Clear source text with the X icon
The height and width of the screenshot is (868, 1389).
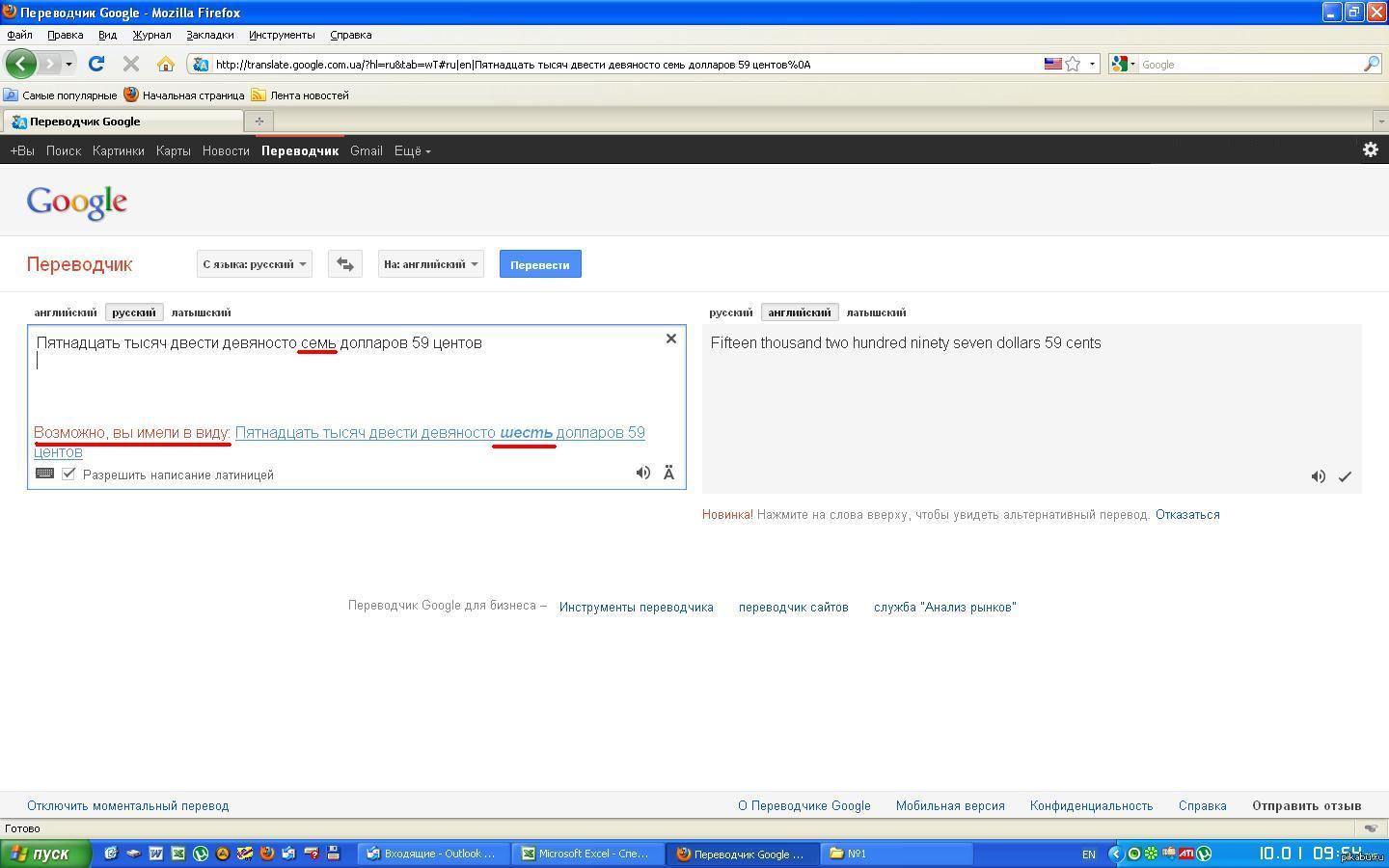(x=671, y=339)
